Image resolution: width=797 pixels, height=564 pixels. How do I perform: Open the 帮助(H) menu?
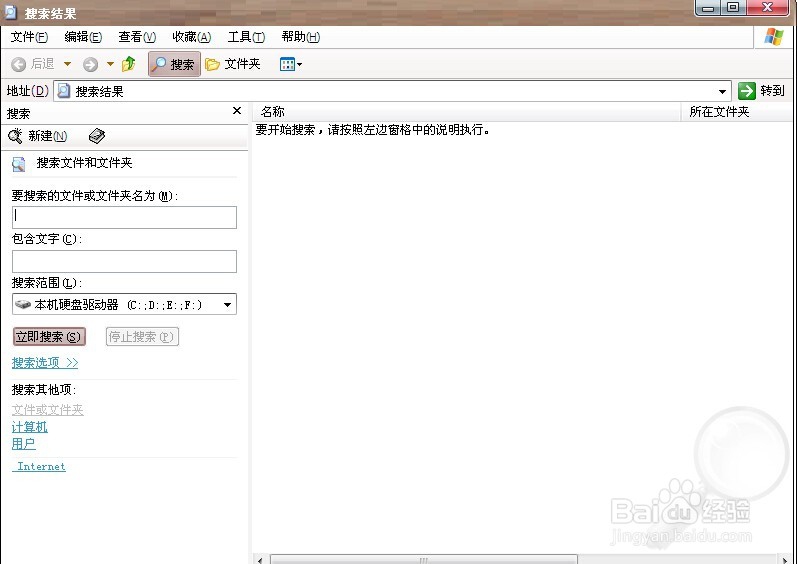[x=300, y=37]
